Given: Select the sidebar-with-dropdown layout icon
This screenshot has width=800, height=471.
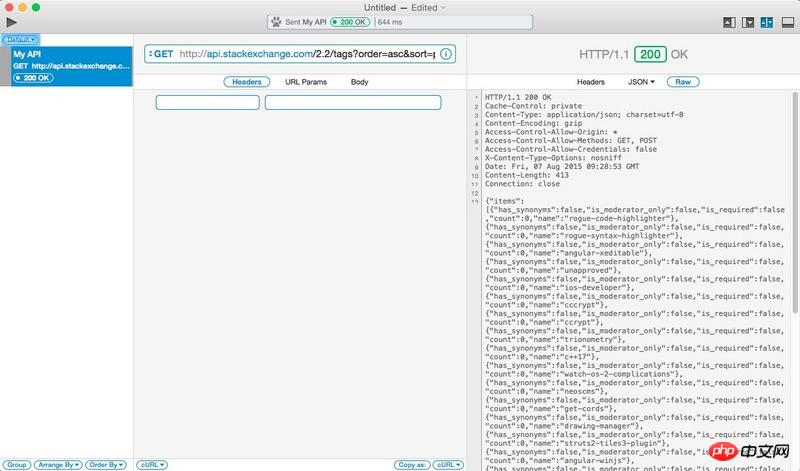Looking at the screenshot, I should [748, 22].
